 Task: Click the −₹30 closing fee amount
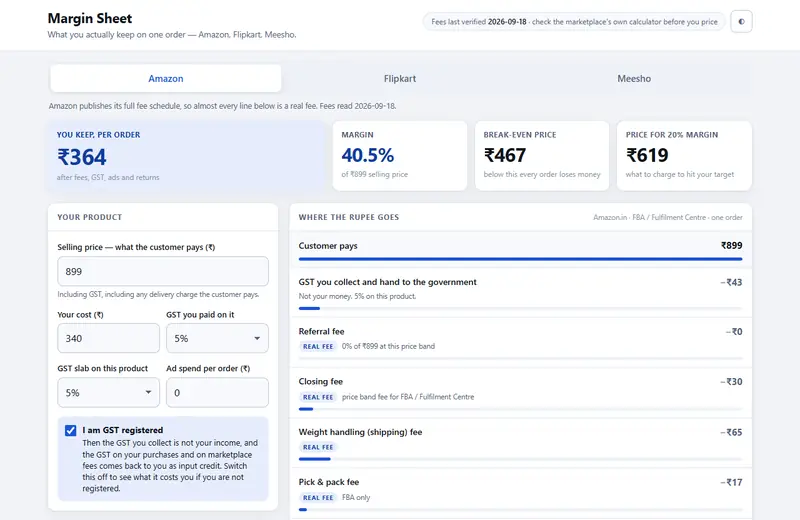tap(731, 382)
